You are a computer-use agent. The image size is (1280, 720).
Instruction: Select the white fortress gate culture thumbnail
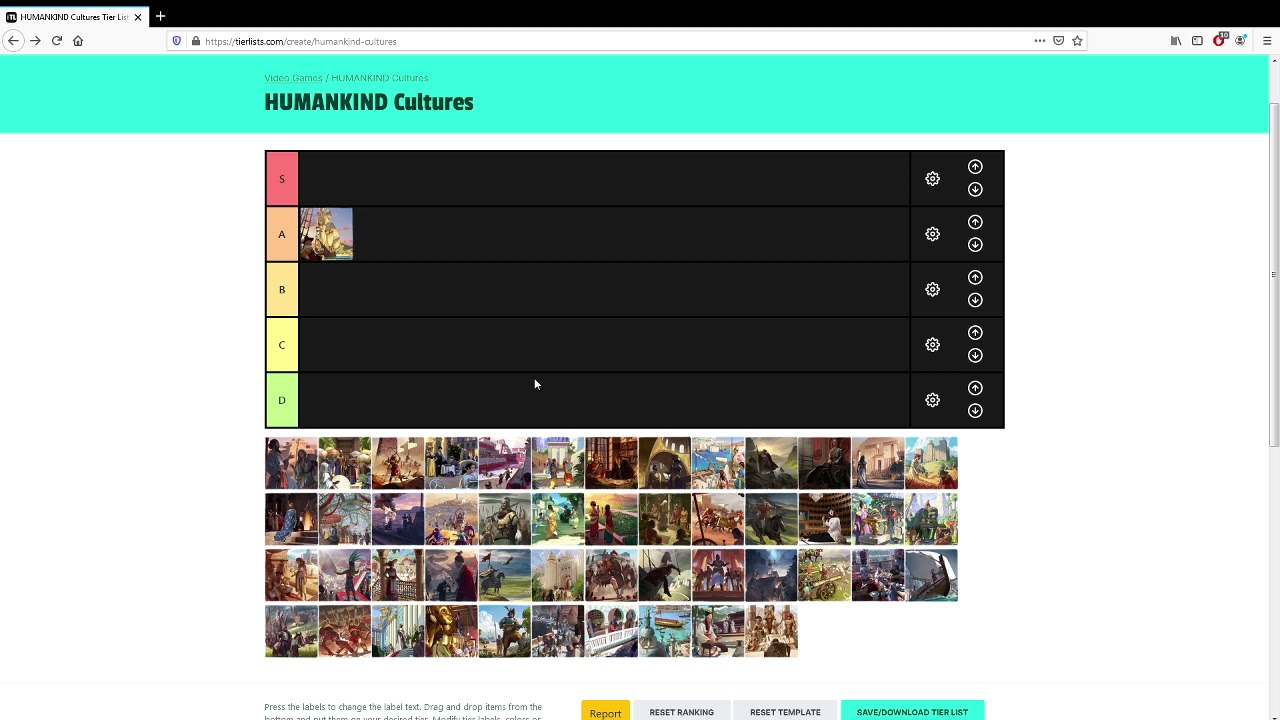click(558, 575)
